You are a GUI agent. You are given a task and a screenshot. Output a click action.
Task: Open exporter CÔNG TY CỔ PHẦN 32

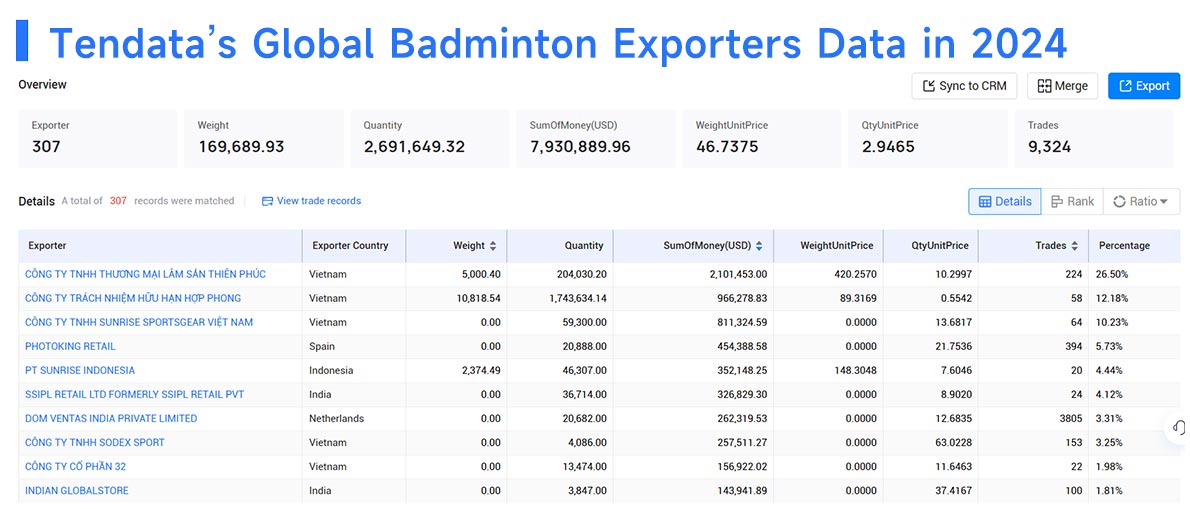(x=75, y=467)
